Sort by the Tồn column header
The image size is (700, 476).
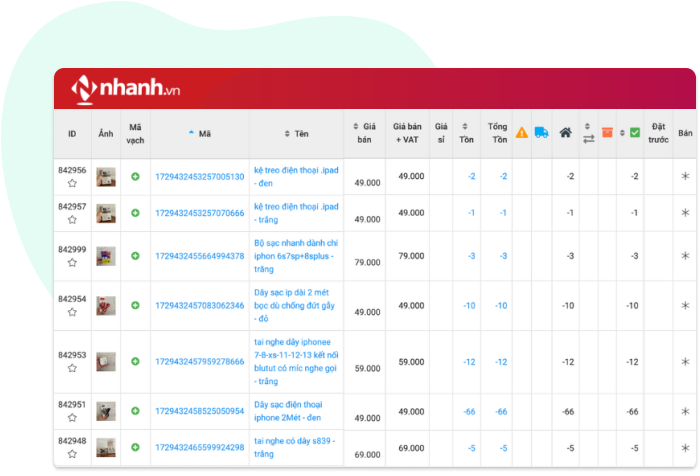click(465, 132)
